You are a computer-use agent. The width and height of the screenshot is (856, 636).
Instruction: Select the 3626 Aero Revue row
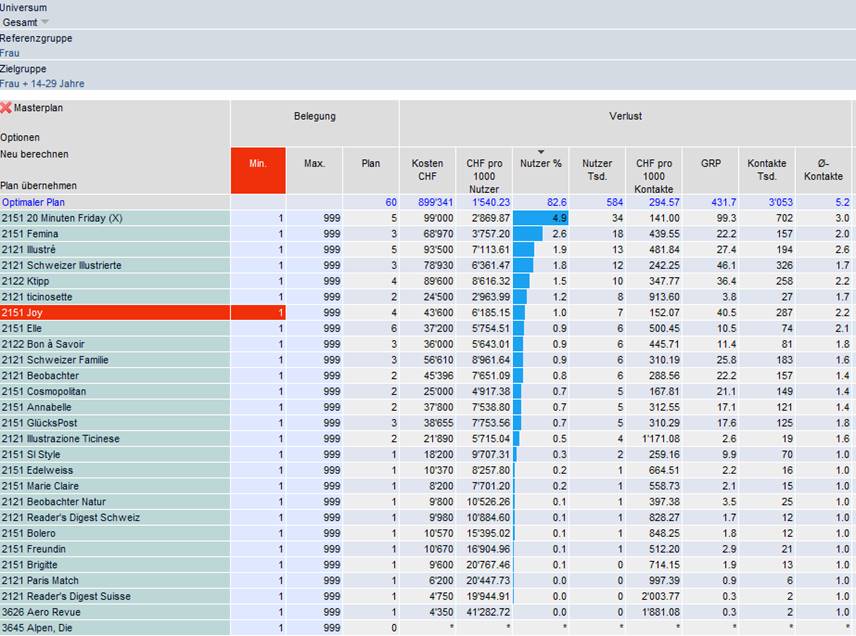[115, 613]
